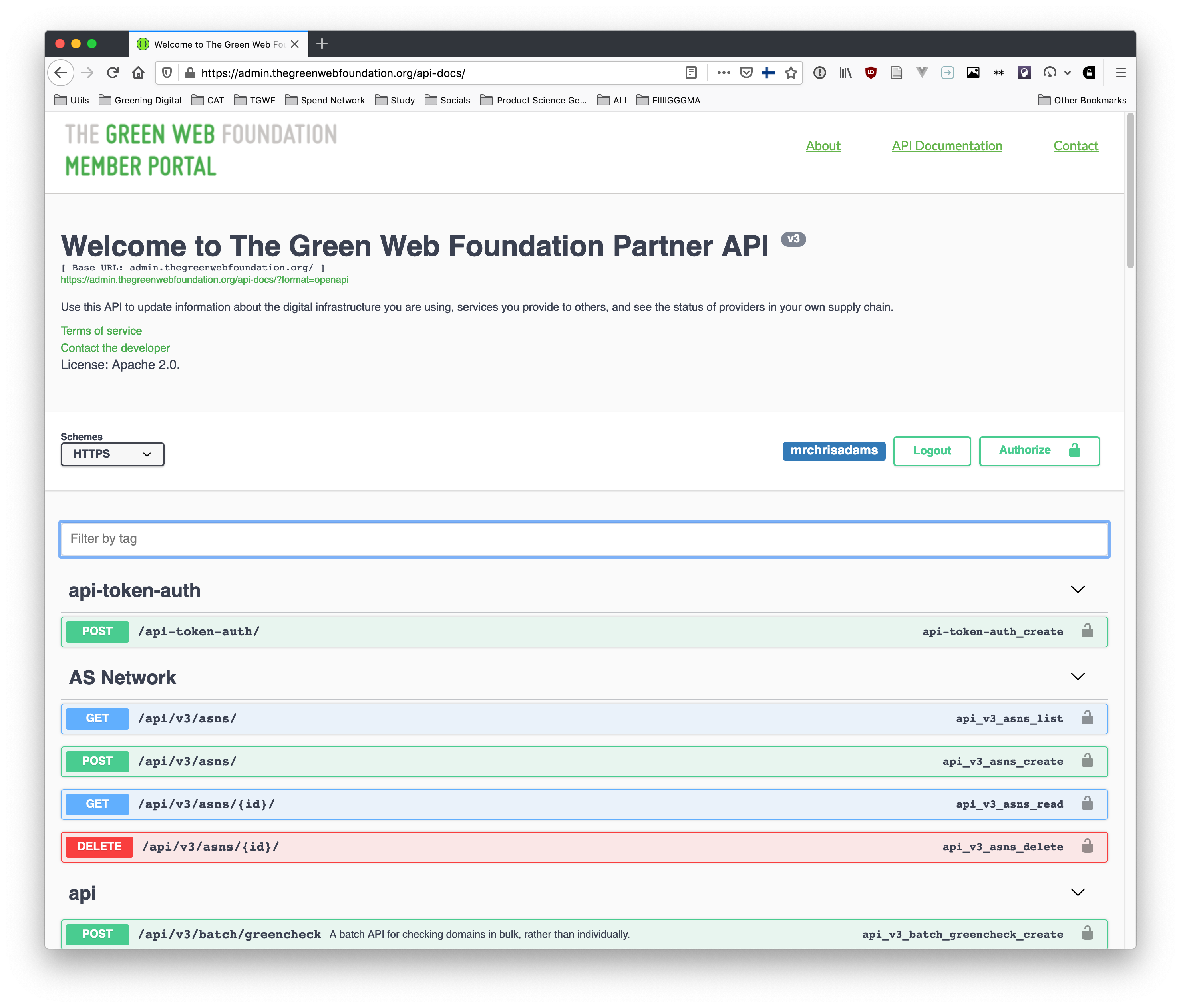Open the FIIIIGGGMA bookmarks folder

point(668,100)
